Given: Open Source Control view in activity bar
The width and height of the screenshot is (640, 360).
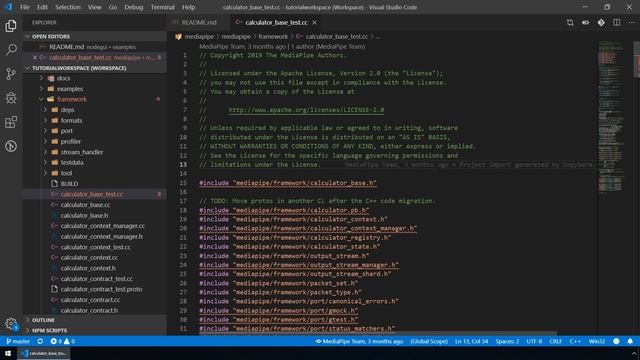Looking at the screenshot, I should click(x=11, y=74).
